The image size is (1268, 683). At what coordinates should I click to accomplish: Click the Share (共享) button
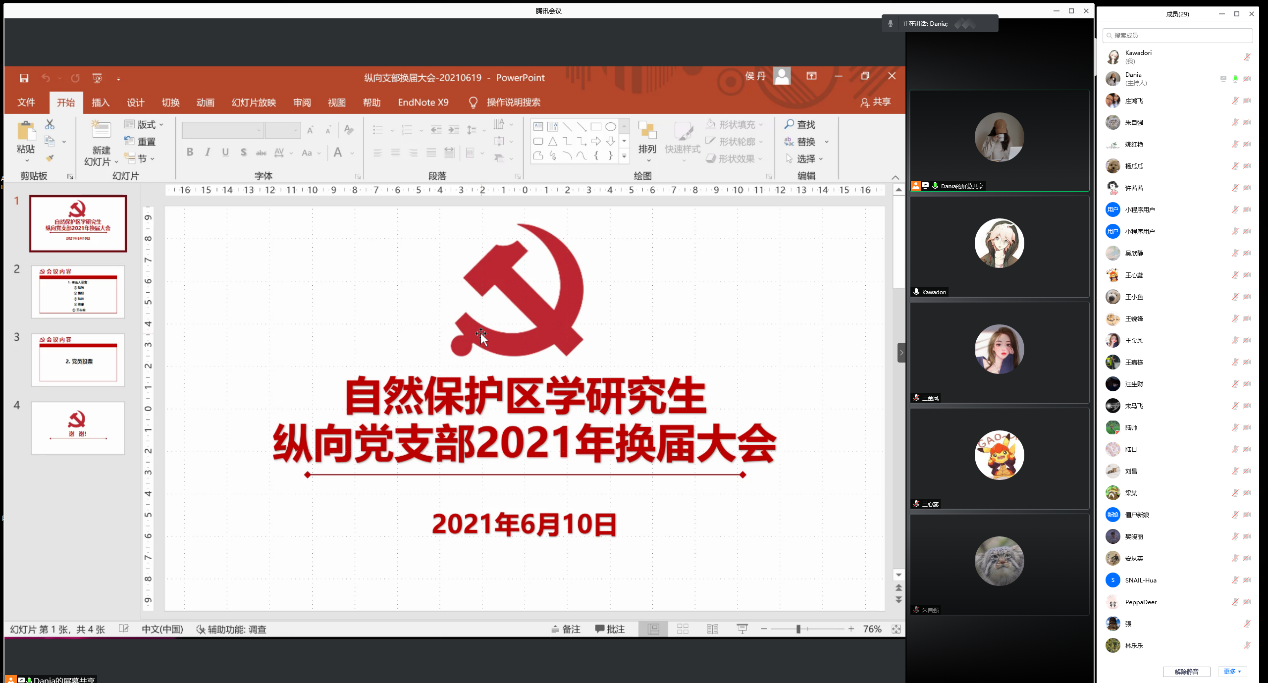point(875,102)
